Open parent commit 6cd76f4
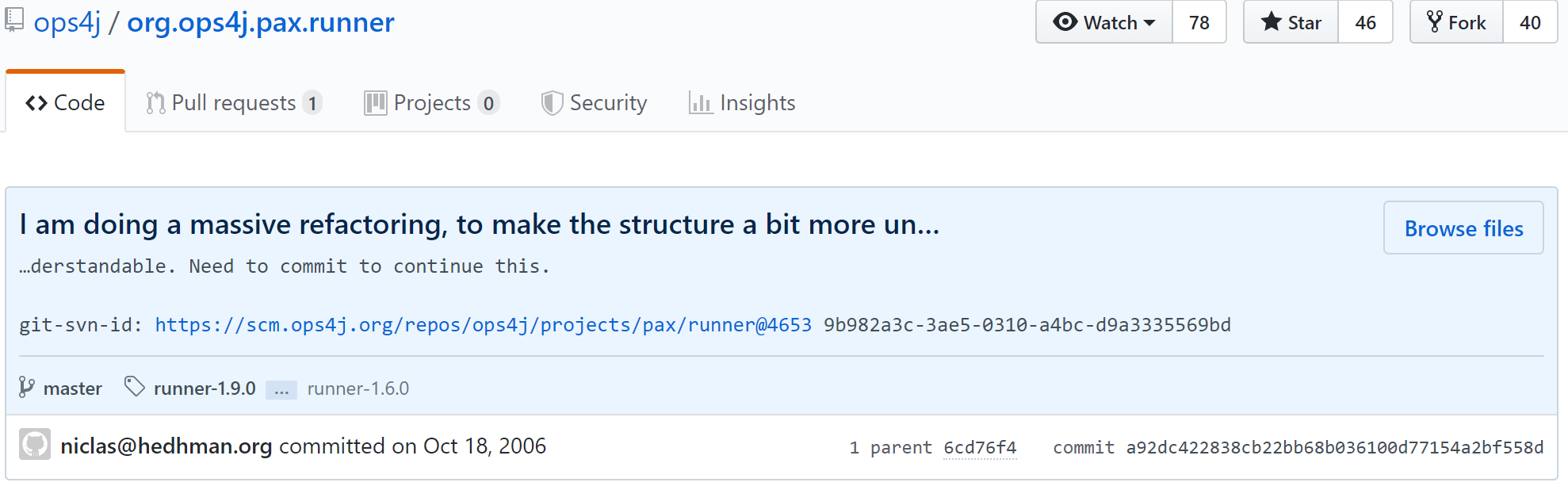Image resolution: width=1568 pixels, height=486 pixels. (x=980, y=448)
